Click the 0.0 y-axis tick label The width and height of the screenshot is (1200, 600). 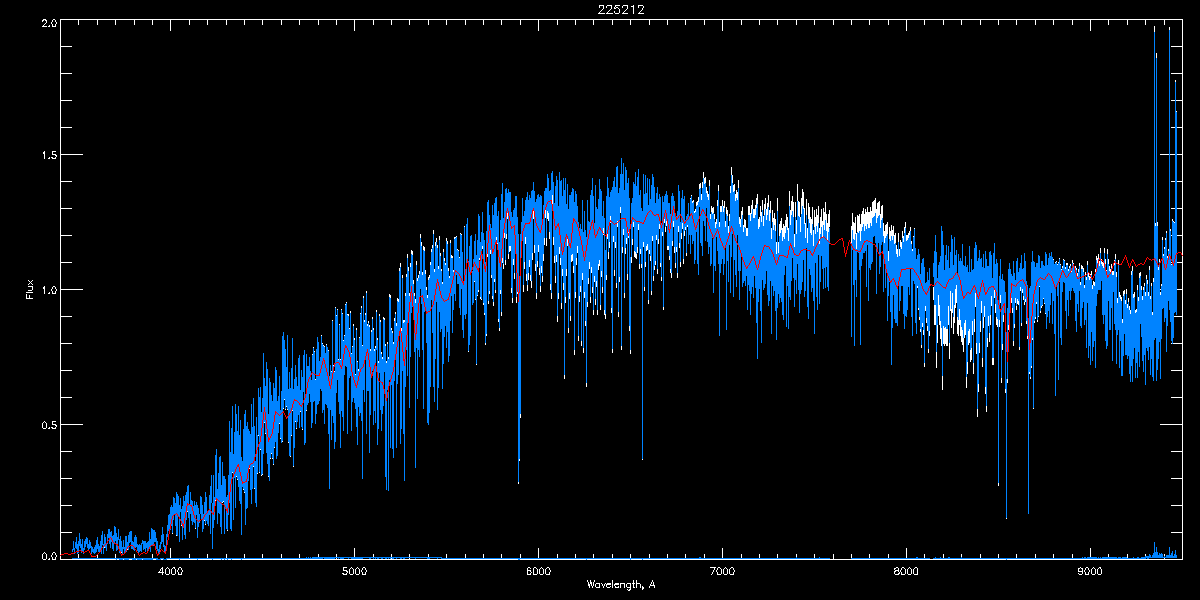(x=49, y=554)
